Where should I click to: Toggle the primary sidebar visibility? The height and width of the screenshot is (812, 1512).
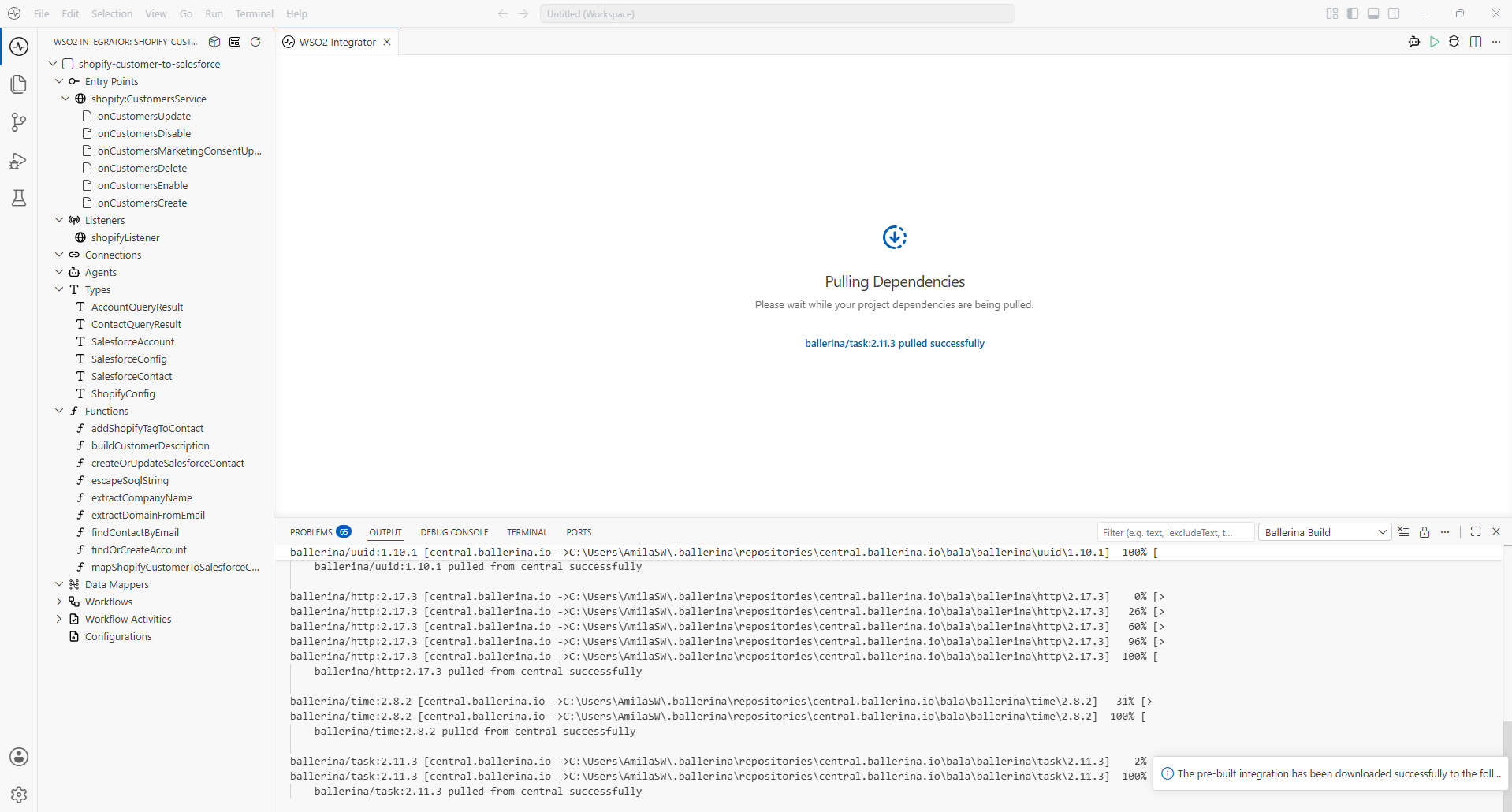[1353, 13]
